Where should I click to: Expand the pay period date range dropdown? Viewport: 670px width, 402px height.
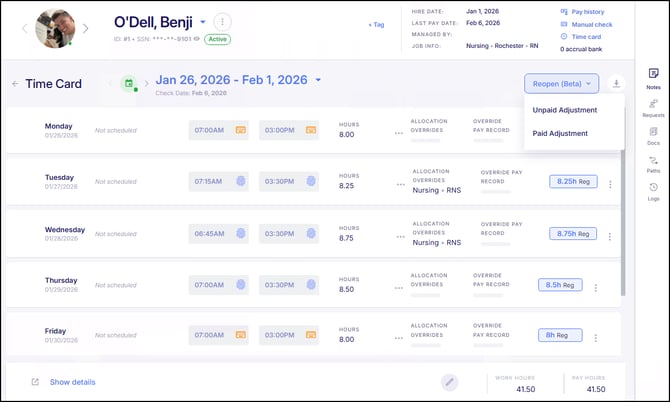pos(318,80)
